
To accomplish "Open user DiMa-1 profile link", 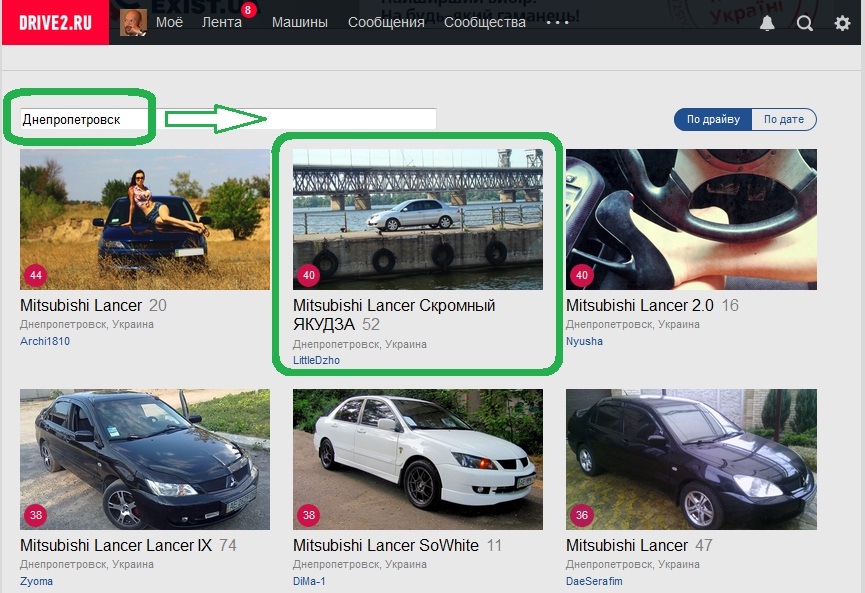I will (x=309, y=581).
